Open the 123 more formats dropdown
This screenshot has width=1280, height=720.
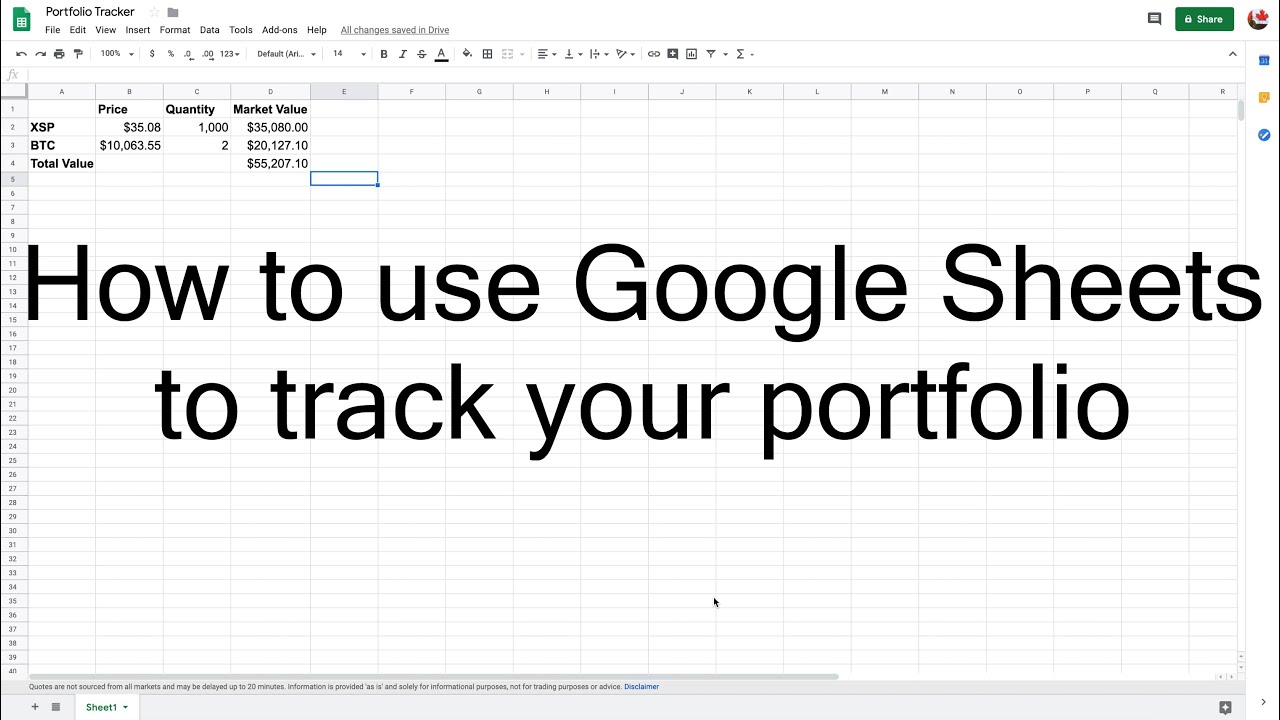[x=231, y=54]
